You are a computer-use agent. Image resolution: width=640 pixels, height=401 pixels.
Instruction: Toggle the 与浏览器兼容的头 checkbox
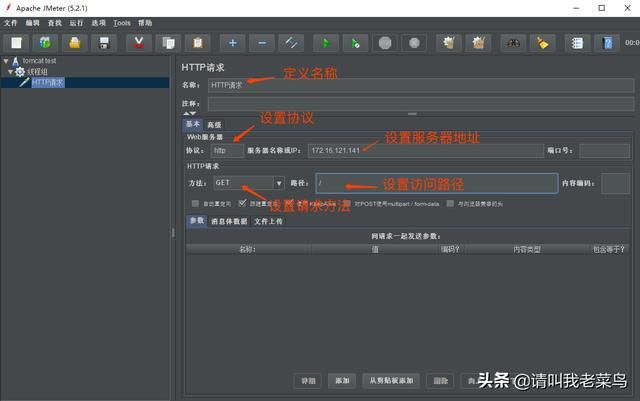point(450,203)
